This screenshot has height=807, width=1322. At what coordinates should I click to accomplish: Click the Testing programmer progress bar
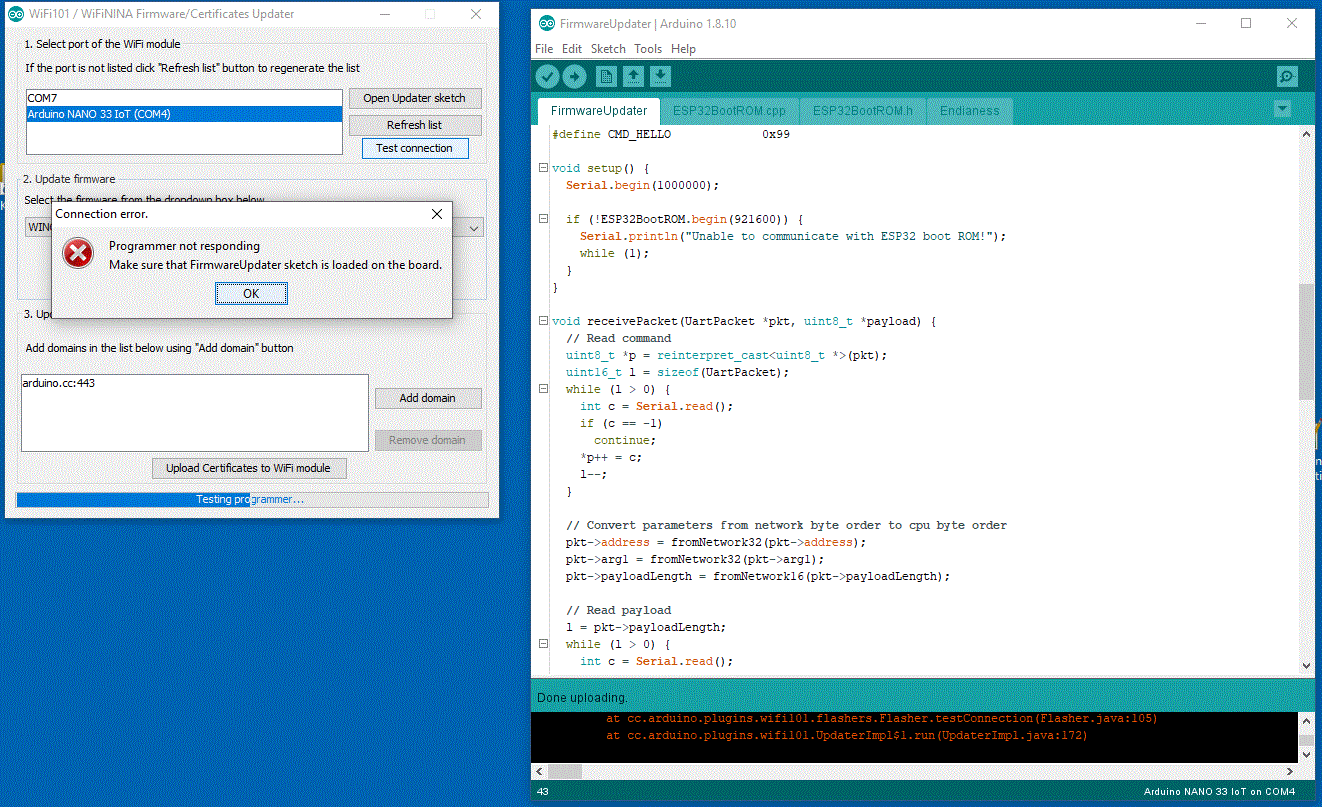point(251,499)
